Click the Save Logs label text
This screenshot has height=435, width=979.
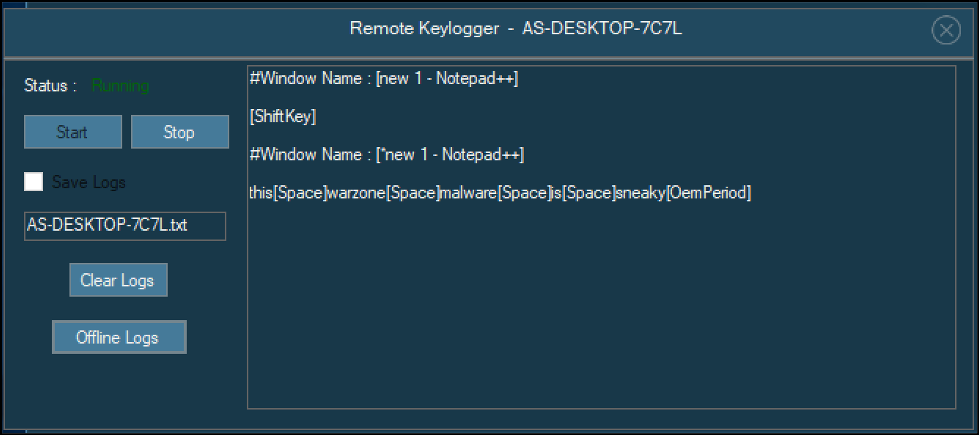89,183
